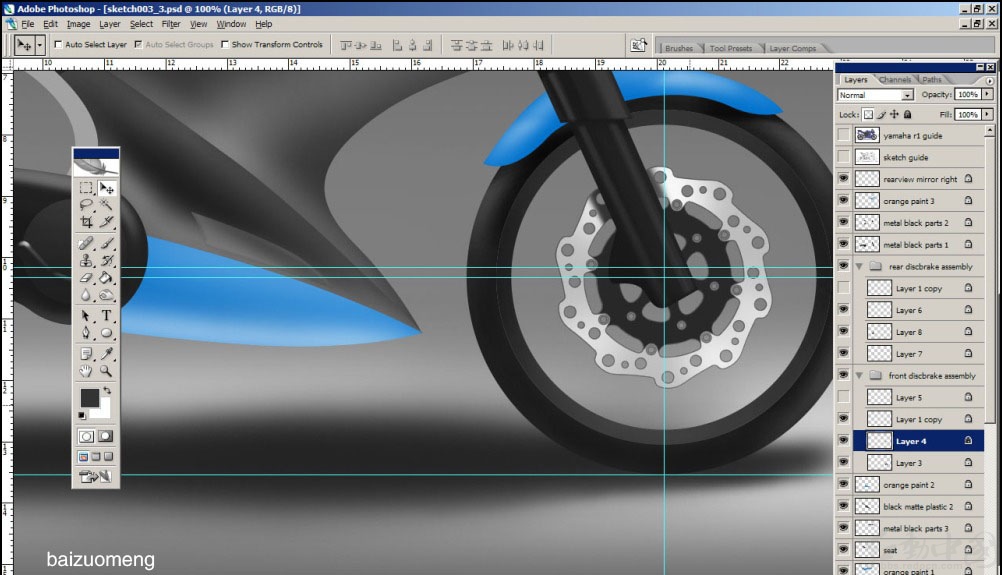Collapse the front discbrake assembly folder
Image resolution: width=1002 pixels, height=575 pixels.
859,376
